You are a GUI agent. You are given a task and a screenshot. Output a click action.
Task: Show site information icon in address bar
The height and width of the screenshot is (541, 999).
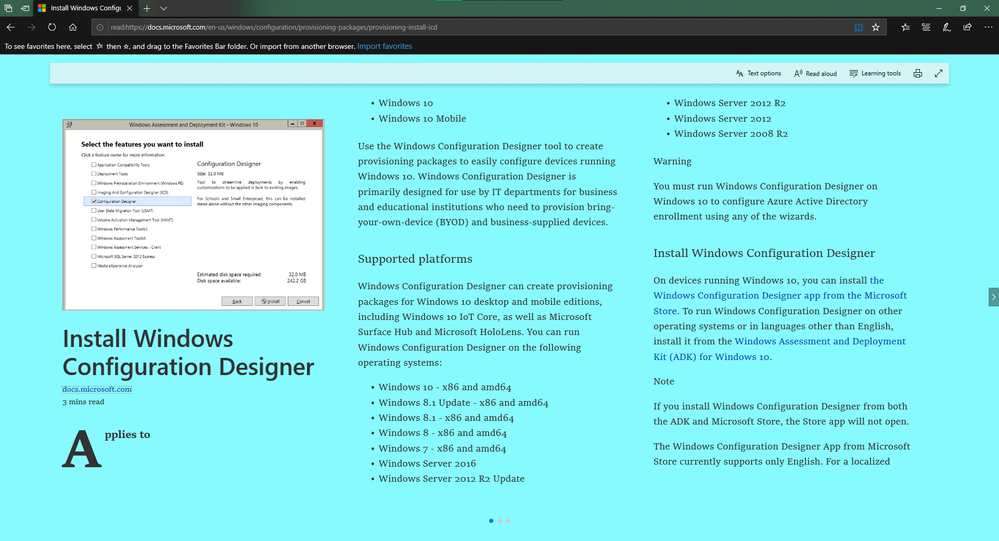[x=99, y=27]
